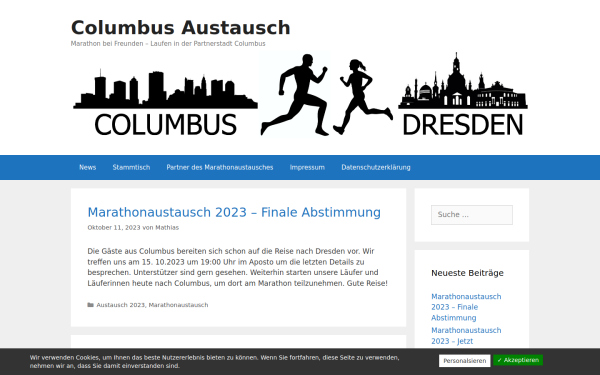Open the News menu item

pyautogui.click(x=88, y=167)
